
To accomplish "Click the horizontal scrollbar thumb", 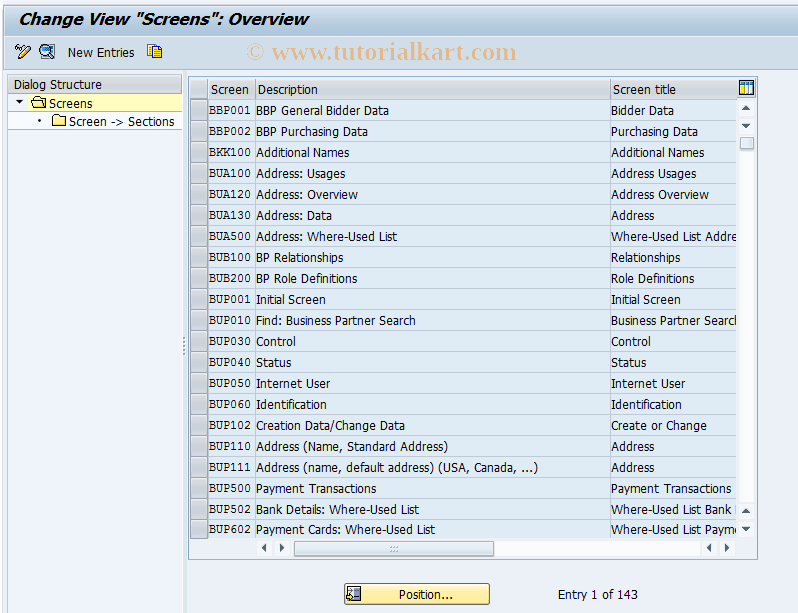I will coord(394,548).
